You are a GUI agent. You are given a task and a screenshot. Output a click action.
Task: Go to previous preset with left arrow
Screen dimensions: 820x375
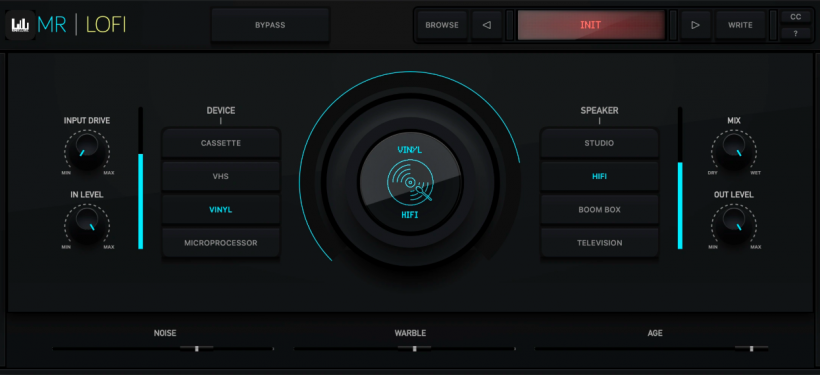(x=486, y=25)
